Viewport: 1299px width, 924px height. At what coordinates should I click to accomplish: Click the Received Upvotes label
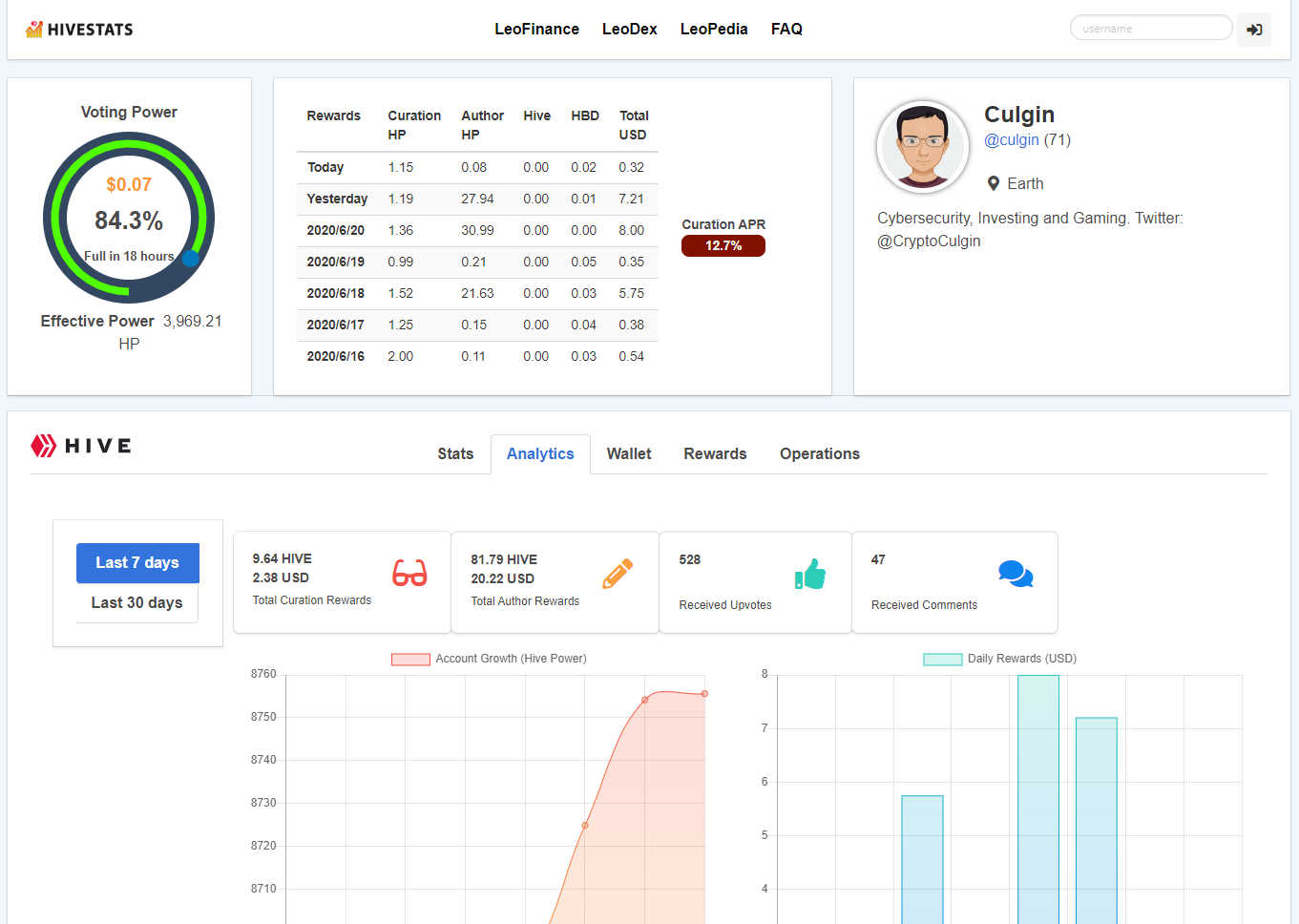[725, 605]
